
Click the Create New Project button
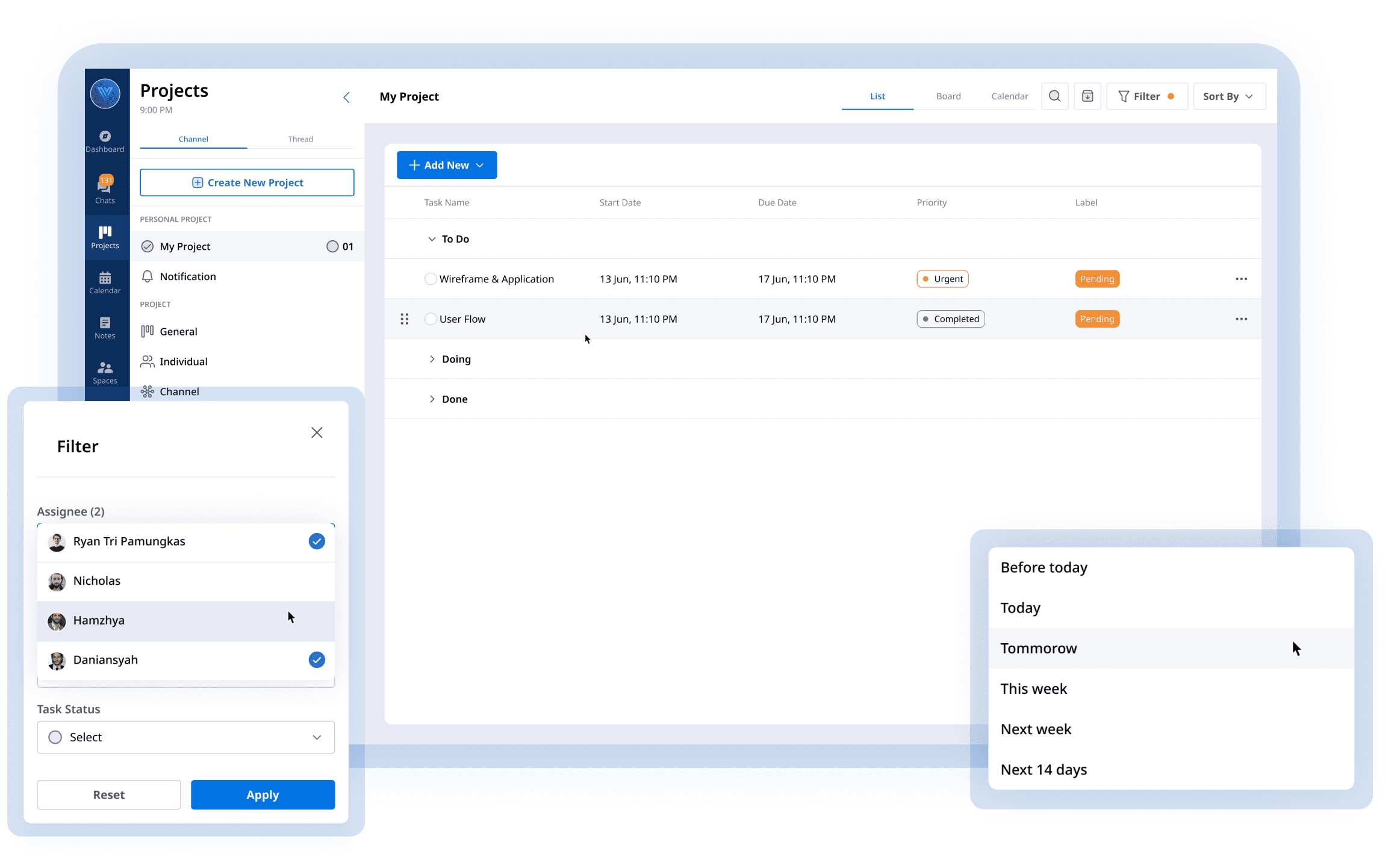[247, 182]
